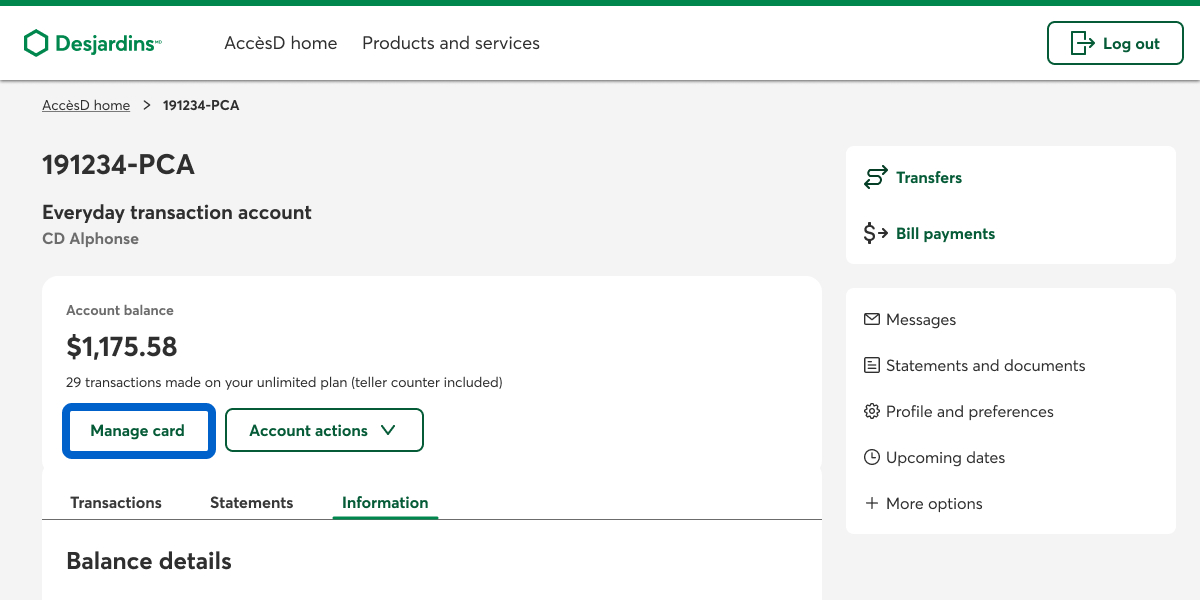Viewport: 1200px width, 600px height.
Task: Click the More options plus icon
Action: pyautogui.click(x=872, y=503)
